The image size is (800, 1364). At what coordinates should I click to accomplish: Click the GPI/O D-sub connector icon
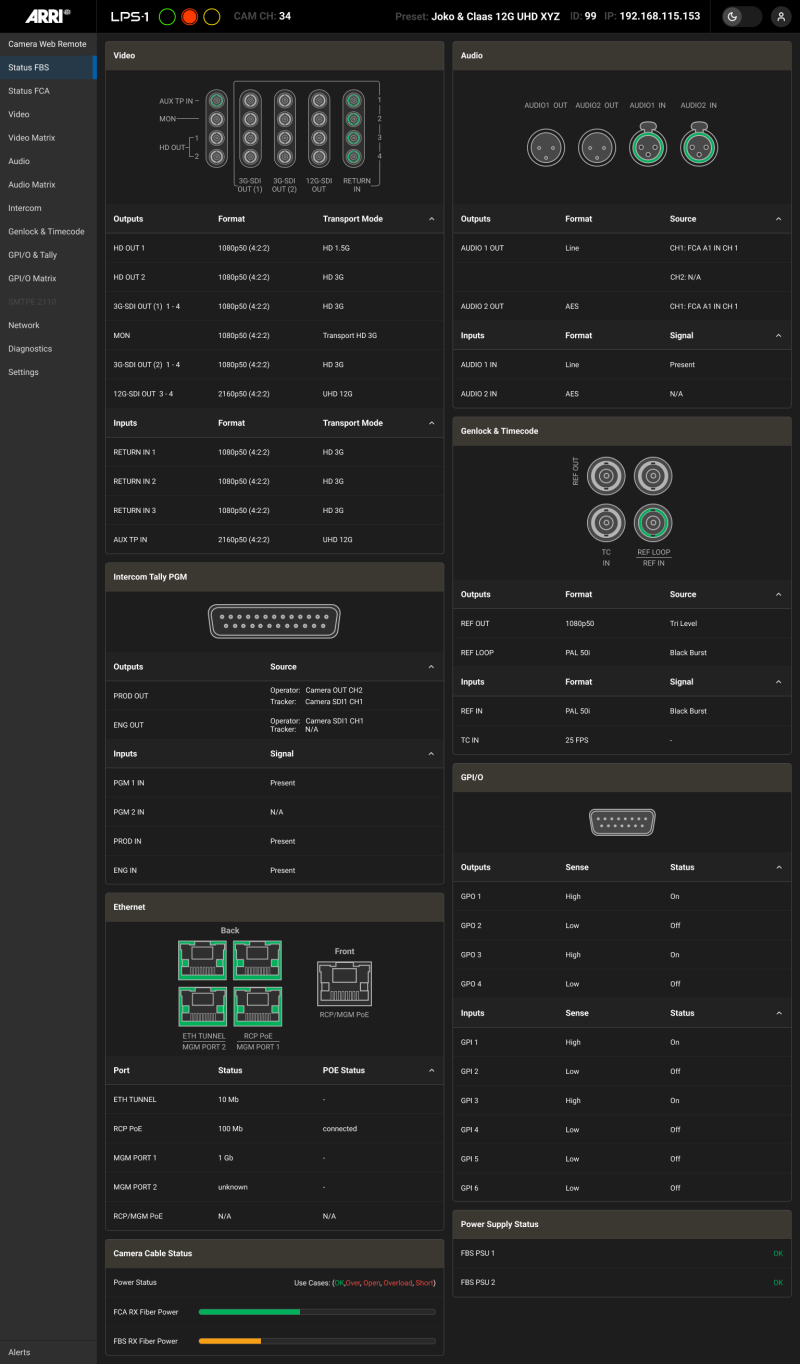(622, 822)
